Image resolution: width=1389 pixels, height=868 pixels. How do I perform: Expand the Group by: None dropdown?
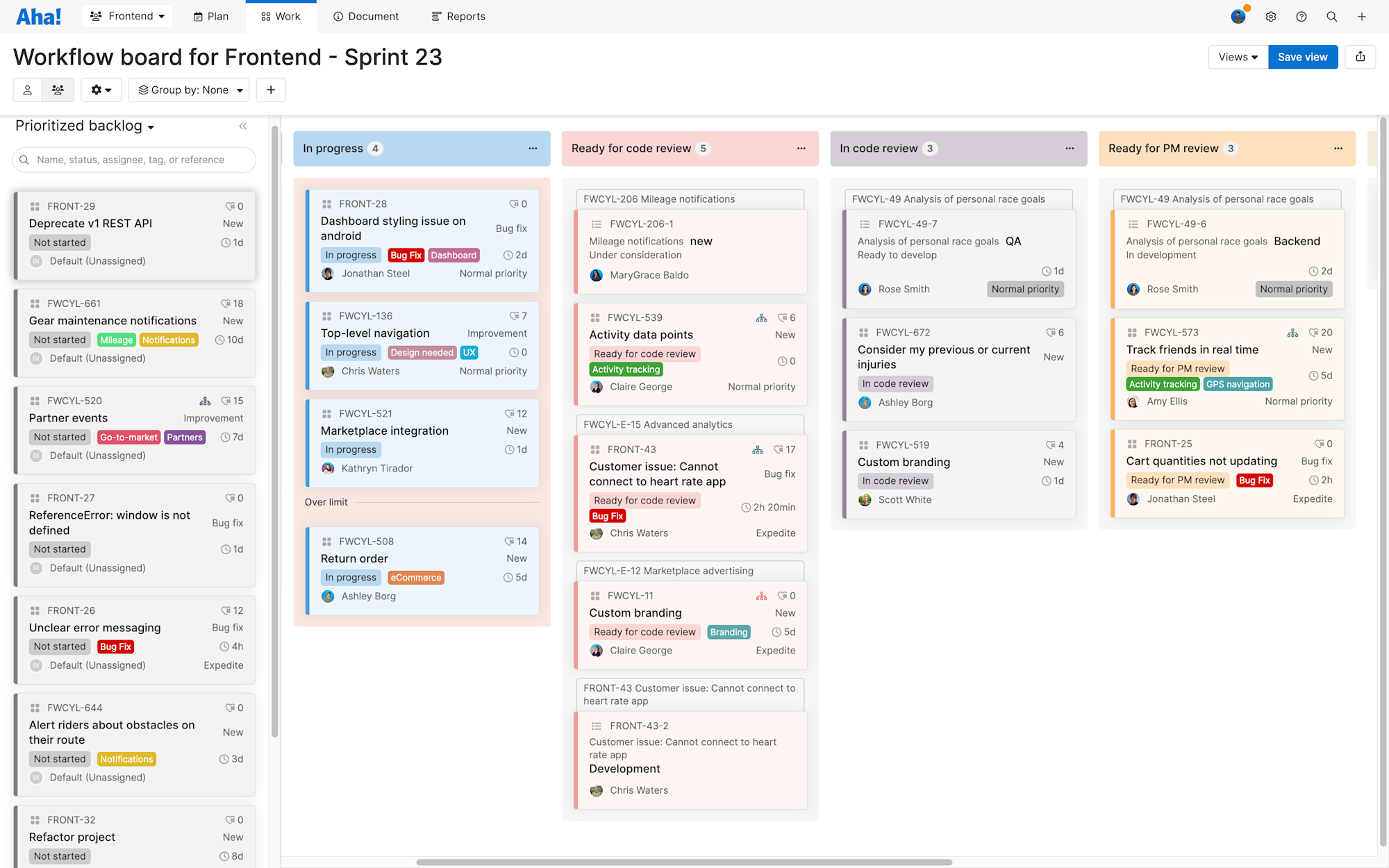(x=190, y=90)
